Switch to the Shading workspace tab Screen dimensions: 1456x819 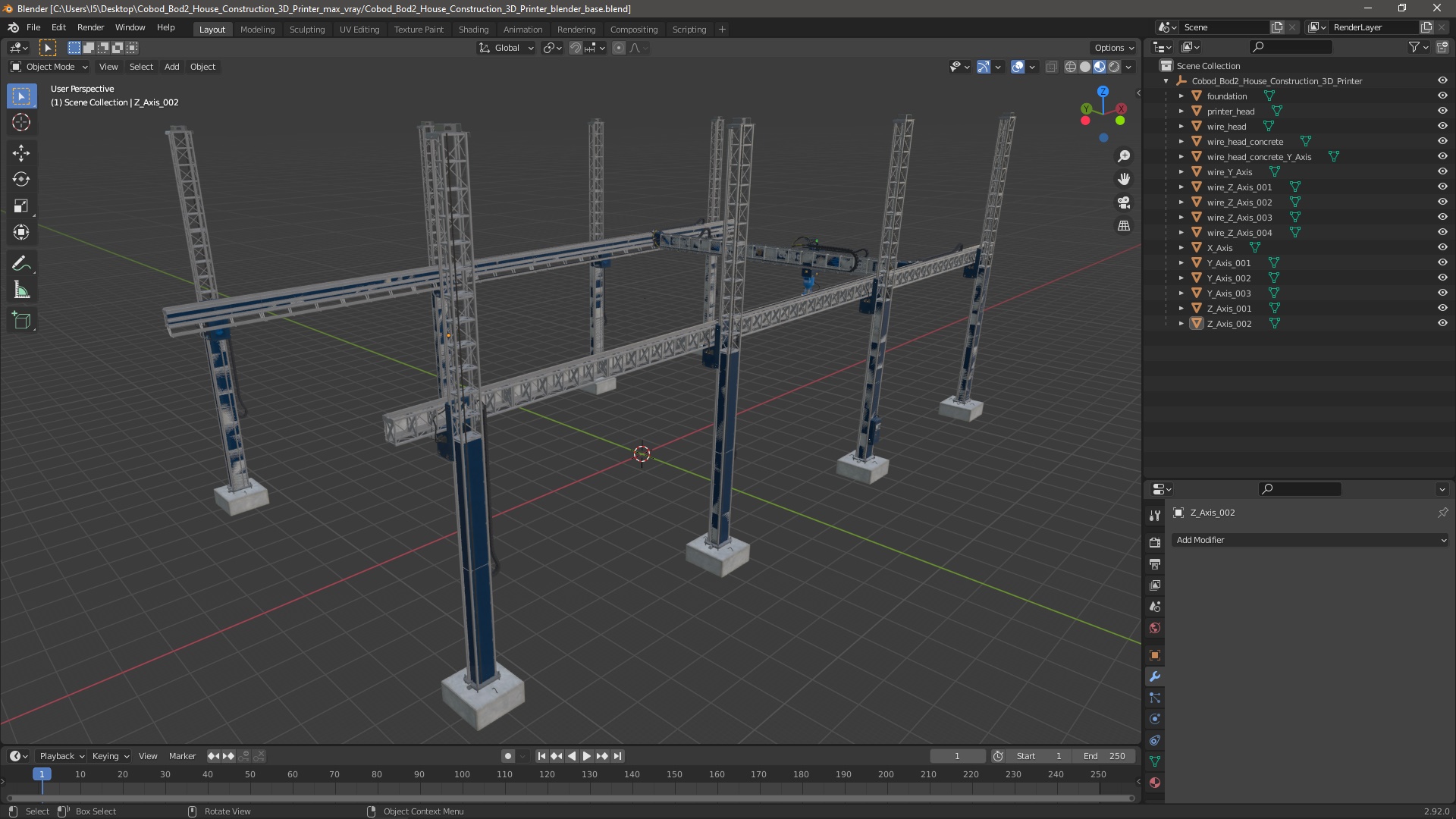473,30
